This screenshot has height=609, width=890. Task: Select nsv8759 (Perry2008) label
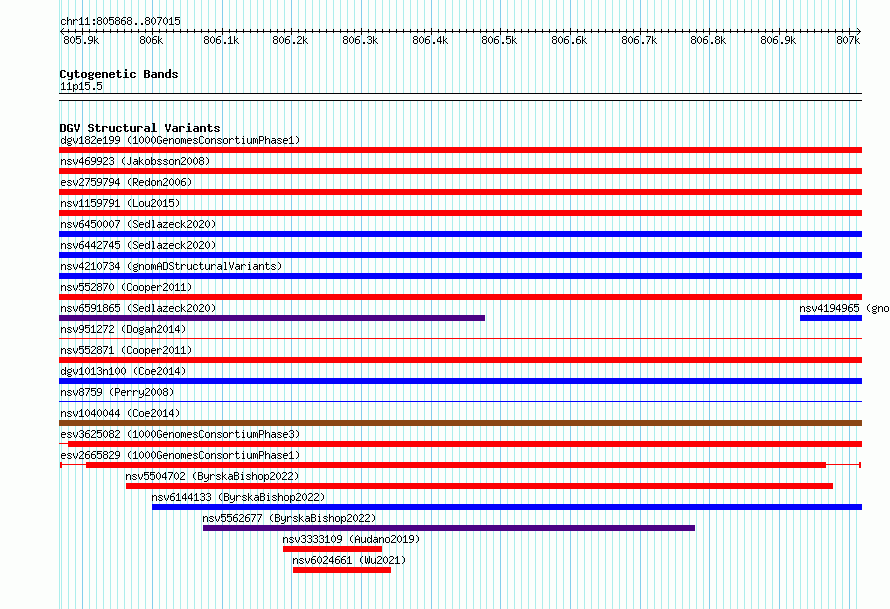tap(117, 392)
